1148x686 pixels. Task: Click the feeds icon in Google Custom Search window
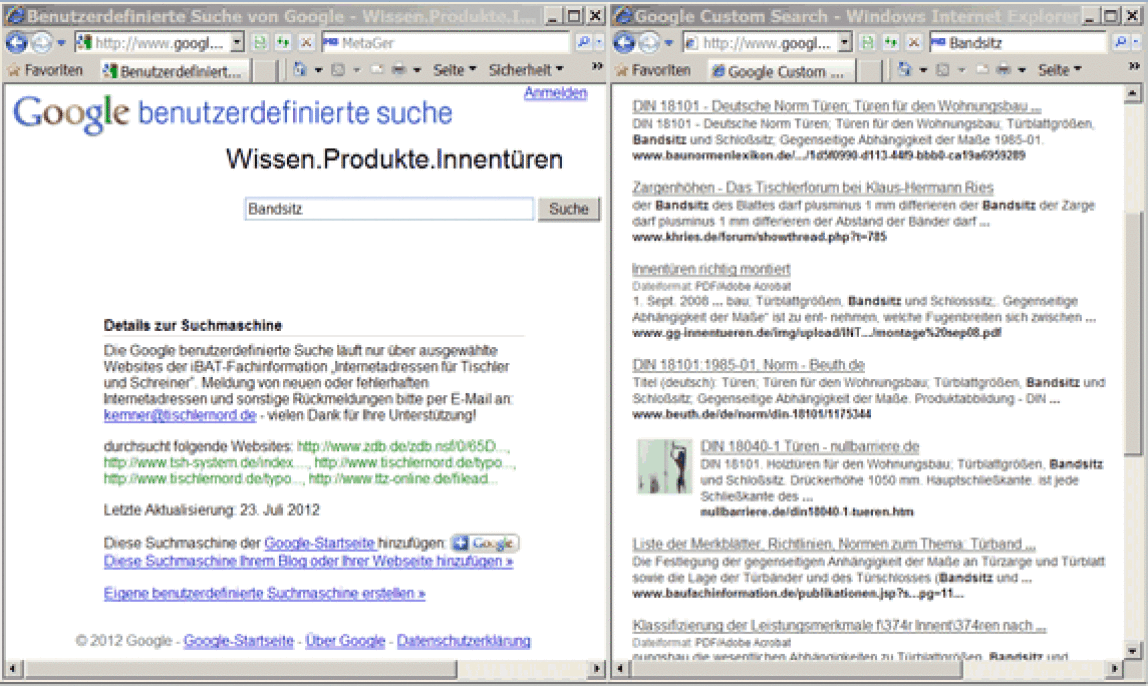pyautogui.click(x=943, y=70)
